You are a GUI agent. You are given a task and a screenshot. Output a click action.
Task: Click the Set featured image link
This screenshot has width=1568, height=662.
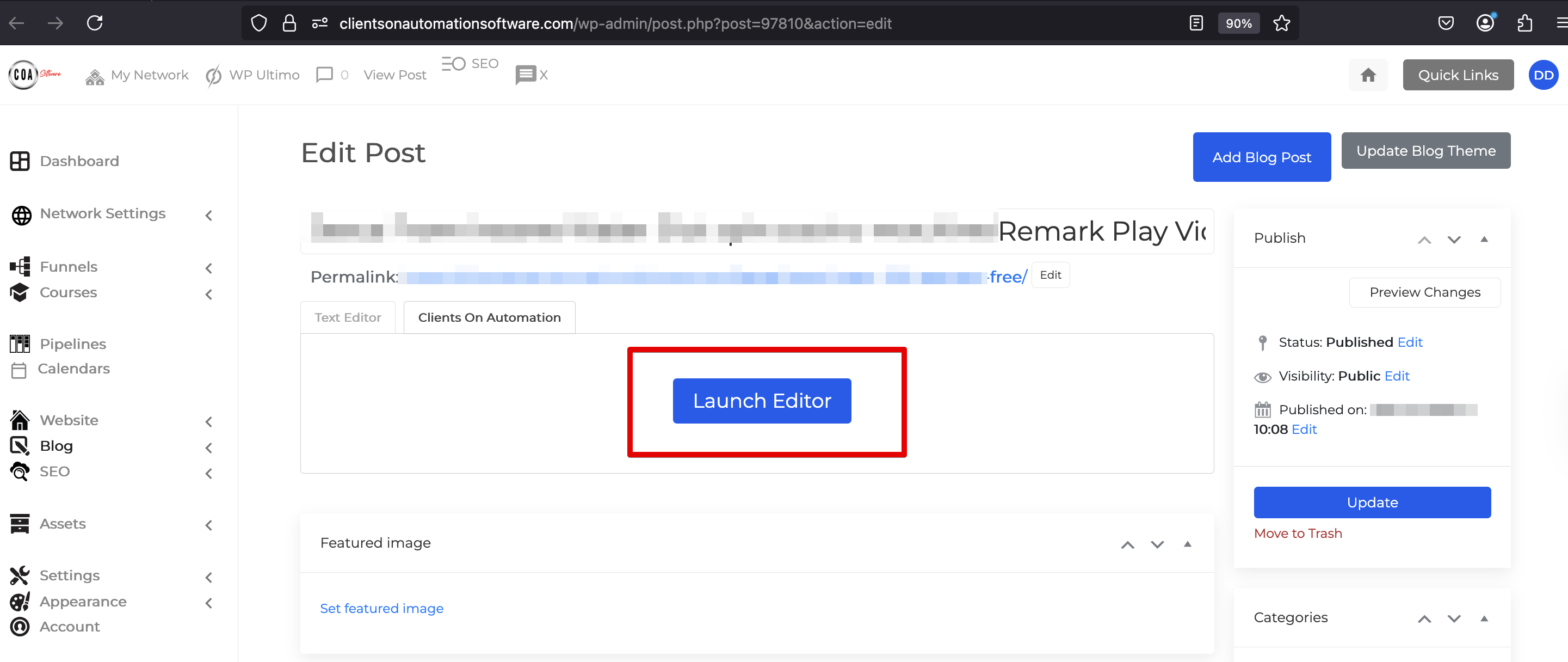tap(381, 609)
